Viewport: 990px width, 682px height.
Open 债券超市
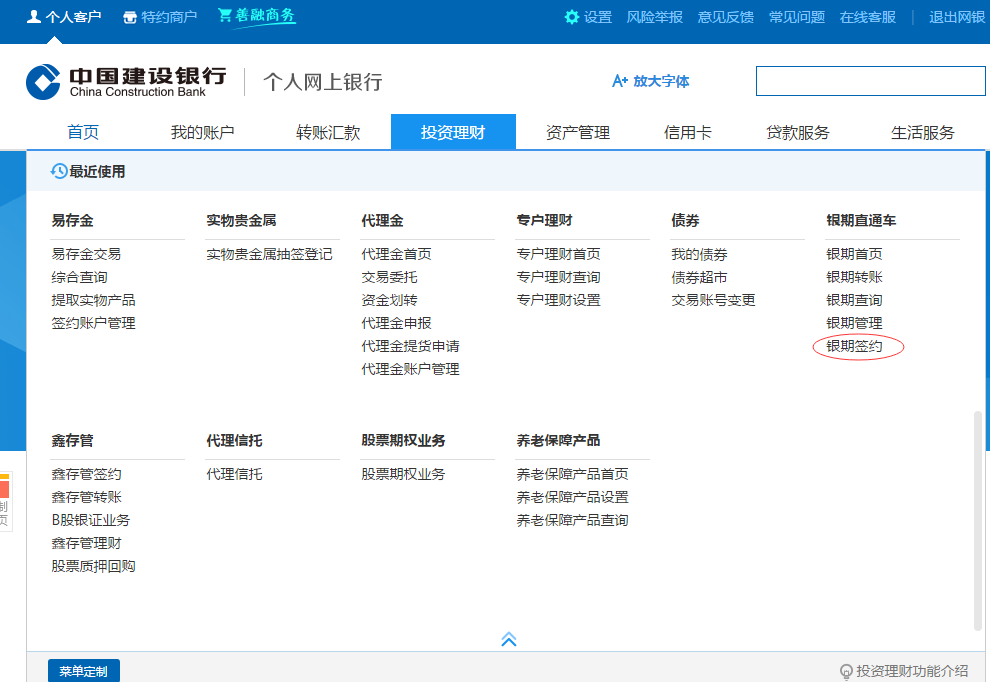pos(700,277)
